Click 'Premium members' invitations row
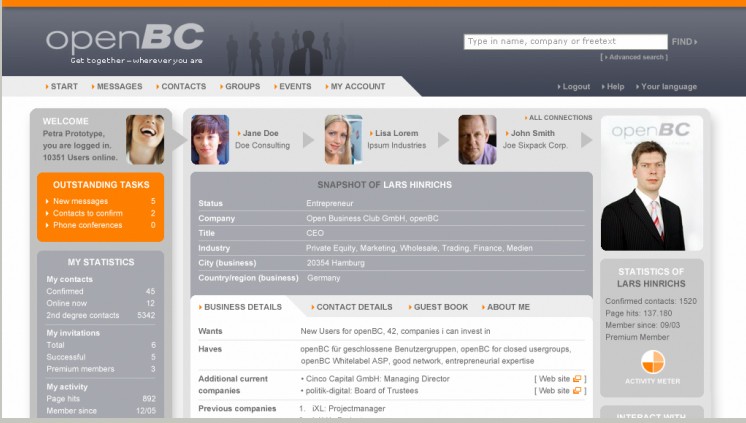This screenshot has width=746, height=423. pyautogui.click(x=101, y=369)
